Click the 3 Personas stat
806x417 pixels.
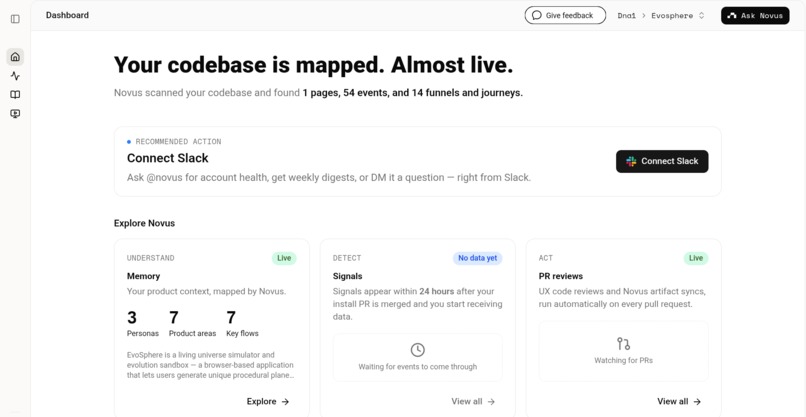coord(143,324)
